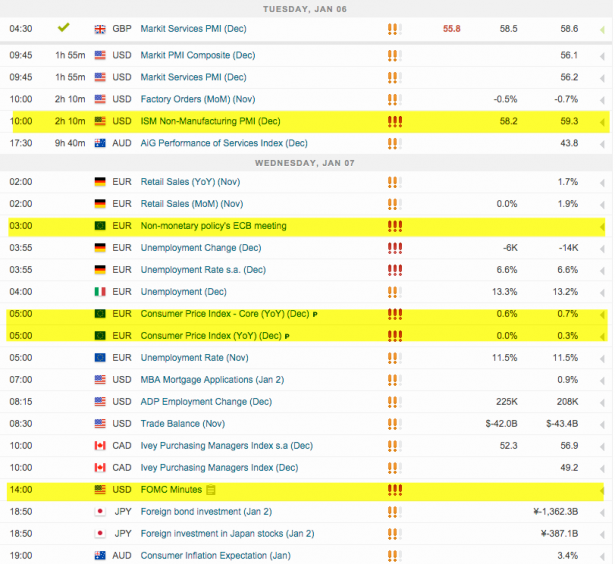
Task: Click previous value $-43.4B on Trade Balance
Action: (x=562, y=424)
